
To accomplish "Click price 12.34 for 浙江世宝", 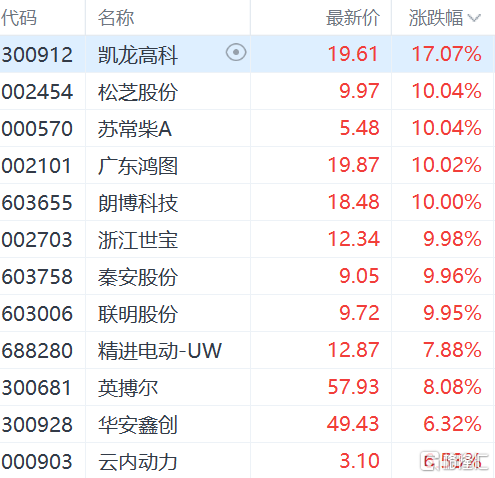I will pos(353,239).
